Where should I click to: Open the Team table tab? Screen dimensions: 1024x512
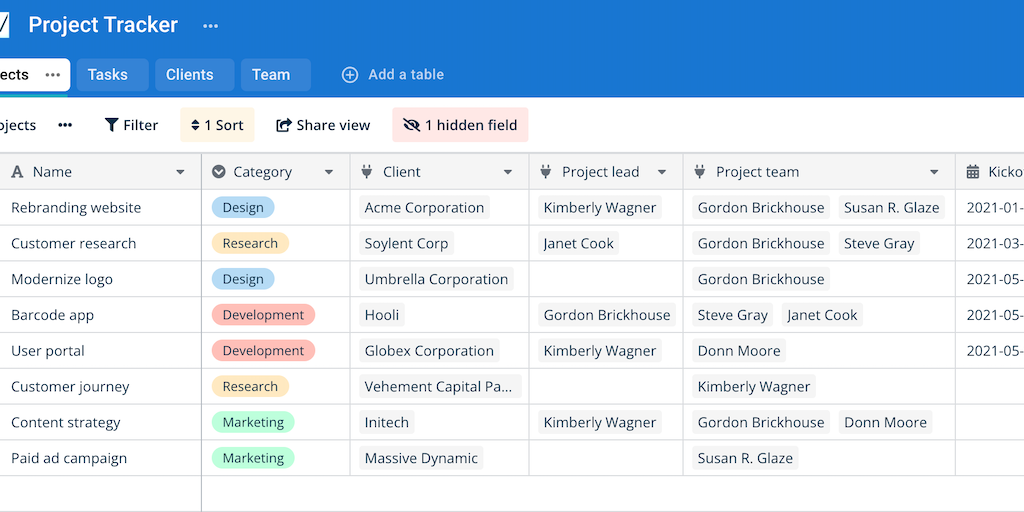[271, 75]
